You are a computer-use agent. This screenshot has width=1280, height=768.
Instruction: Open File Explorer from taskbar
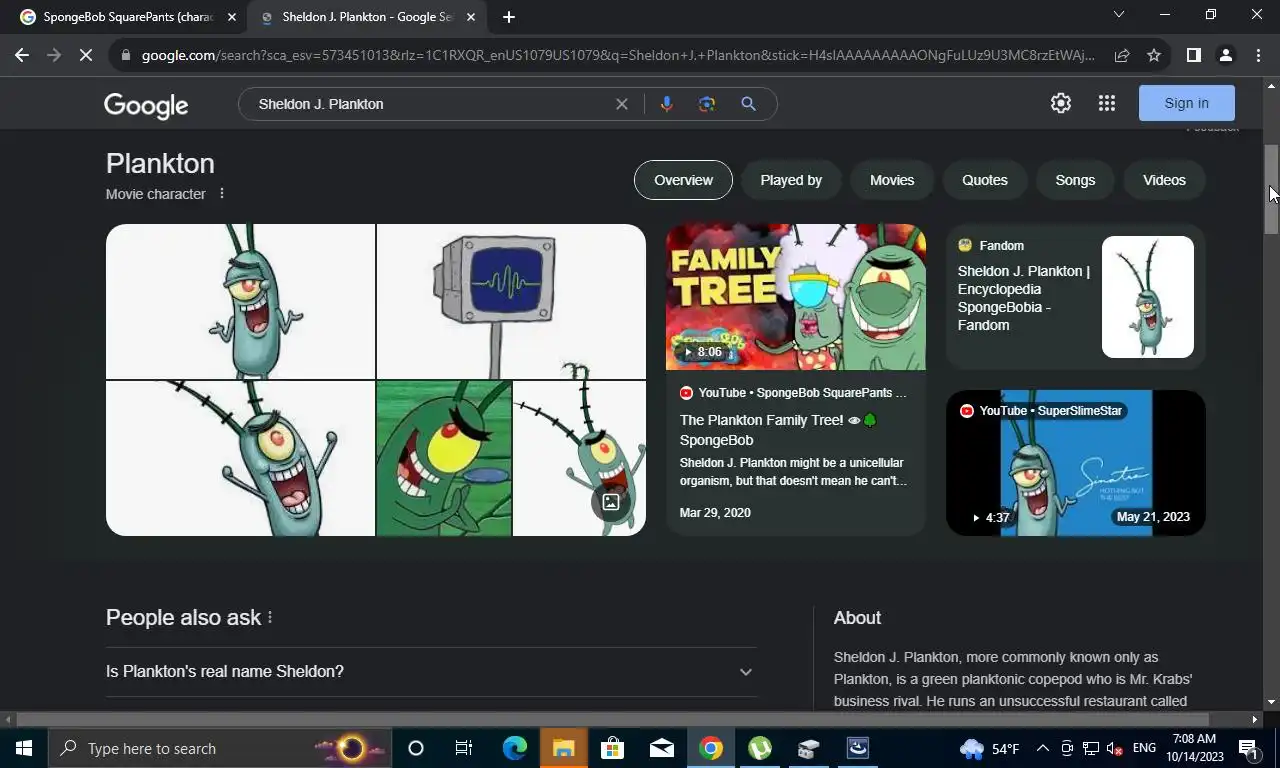click(564, 748)
